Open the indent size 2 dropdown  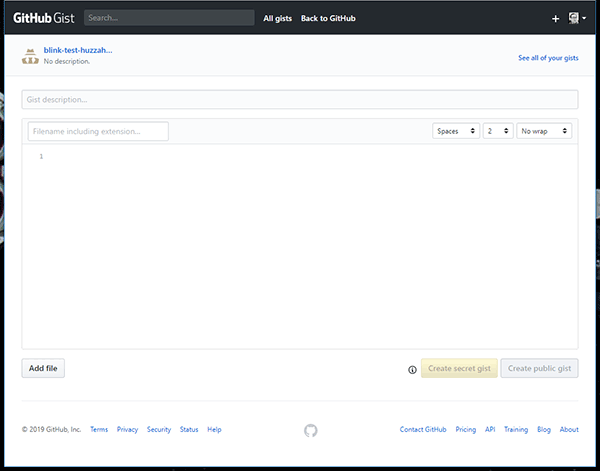tap(498, 131)
